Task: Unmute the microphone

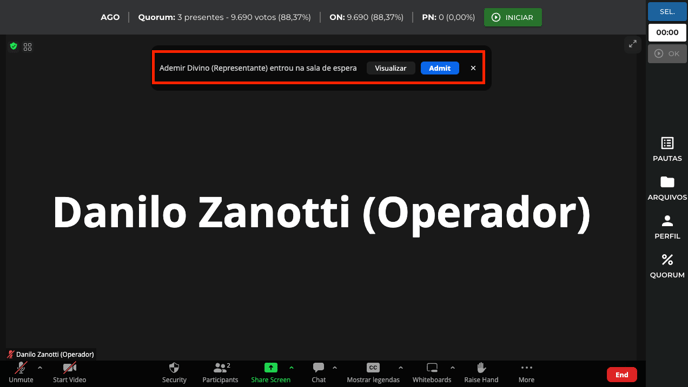Action: pos(21,373)
